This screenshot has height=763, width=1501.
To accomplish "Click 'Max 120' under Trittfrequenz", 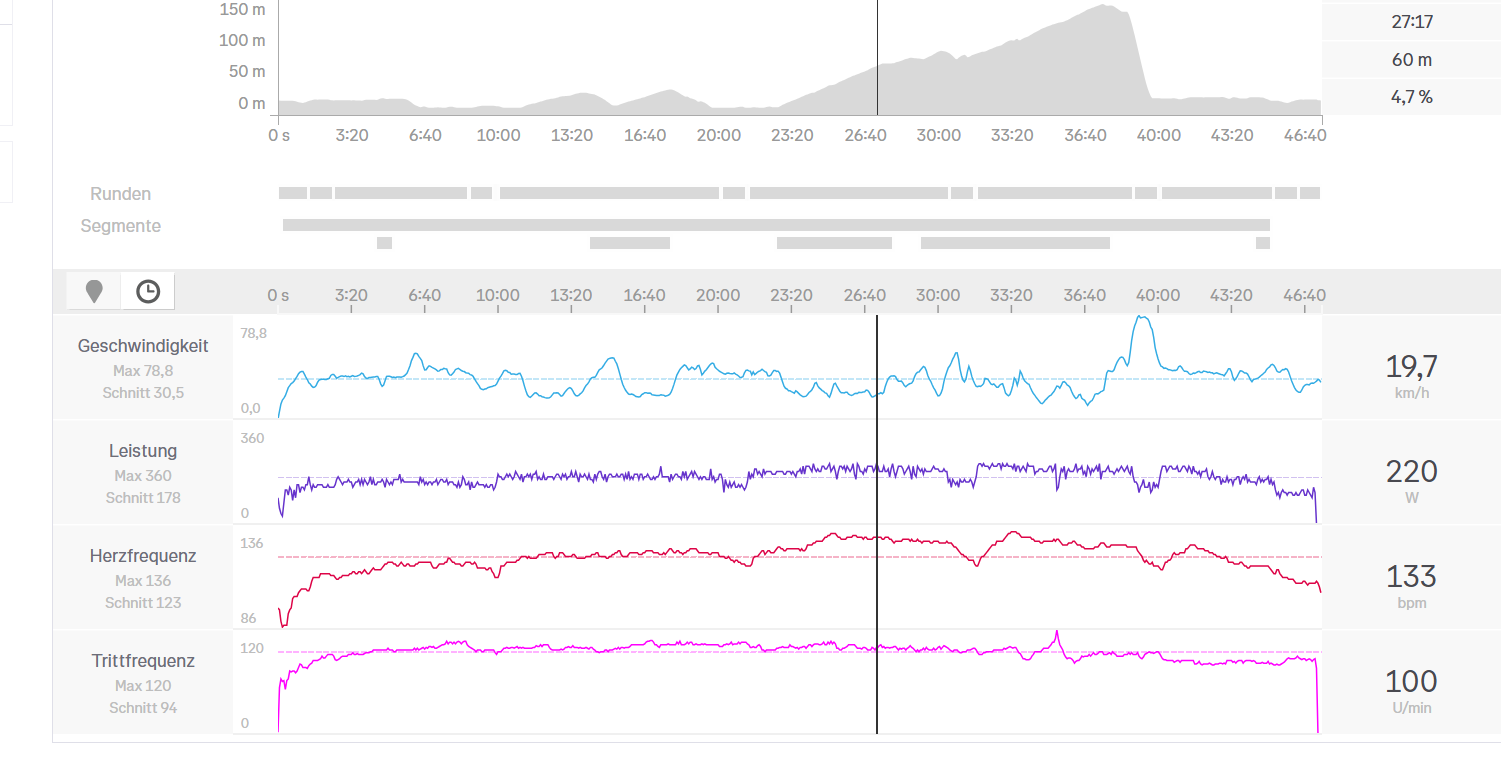I will (143, 686).
